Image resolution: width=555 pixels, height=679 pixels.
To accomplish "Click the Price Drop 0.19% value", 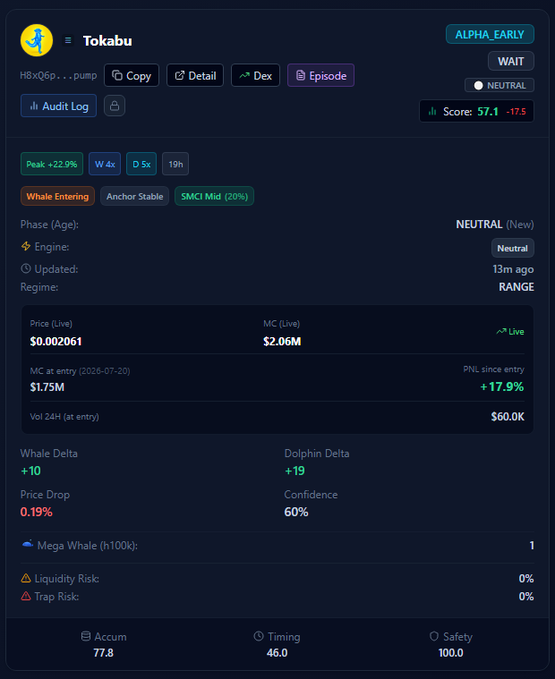I will pyautogui.click(x=36, y=512).
